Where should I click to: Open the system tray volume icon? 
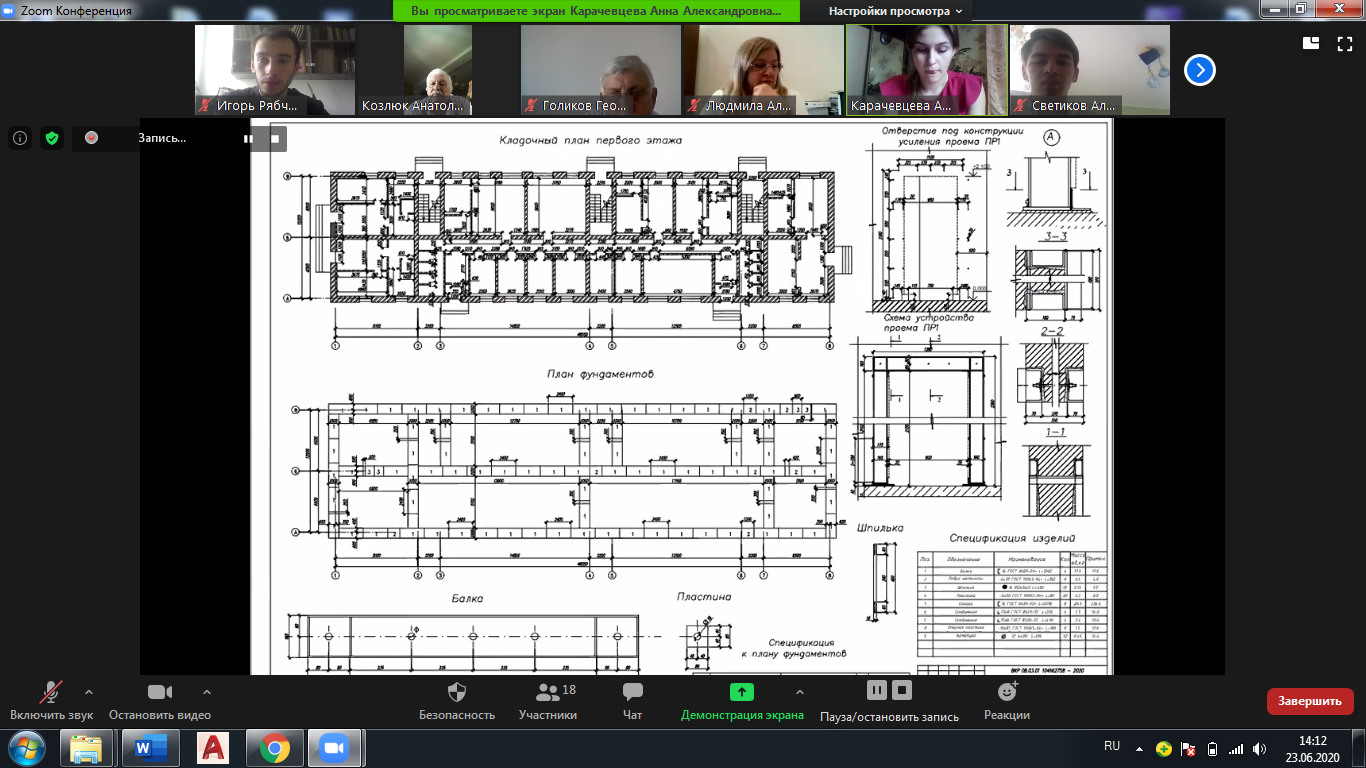(1260, 748)
